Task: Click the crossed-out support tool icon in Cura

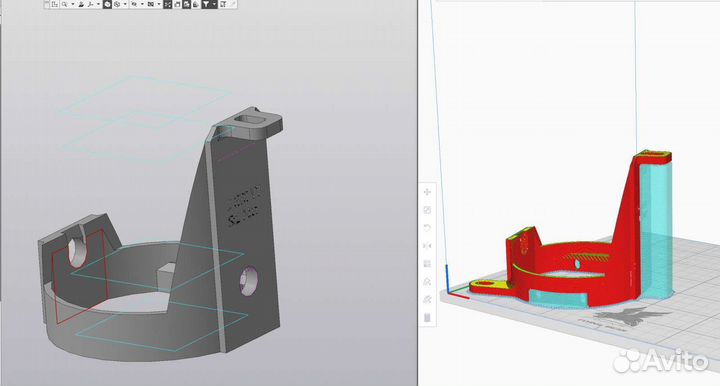Action: [x=427, y=300]
